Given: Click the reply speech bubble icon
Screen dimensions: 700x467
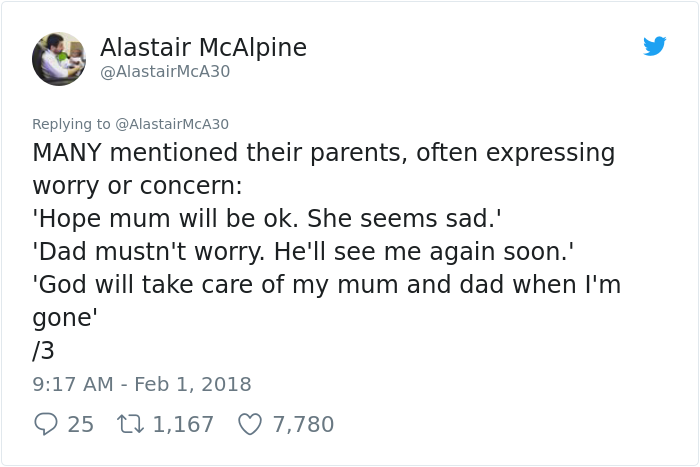Looking at the screenshot, I should pos(46,424).
